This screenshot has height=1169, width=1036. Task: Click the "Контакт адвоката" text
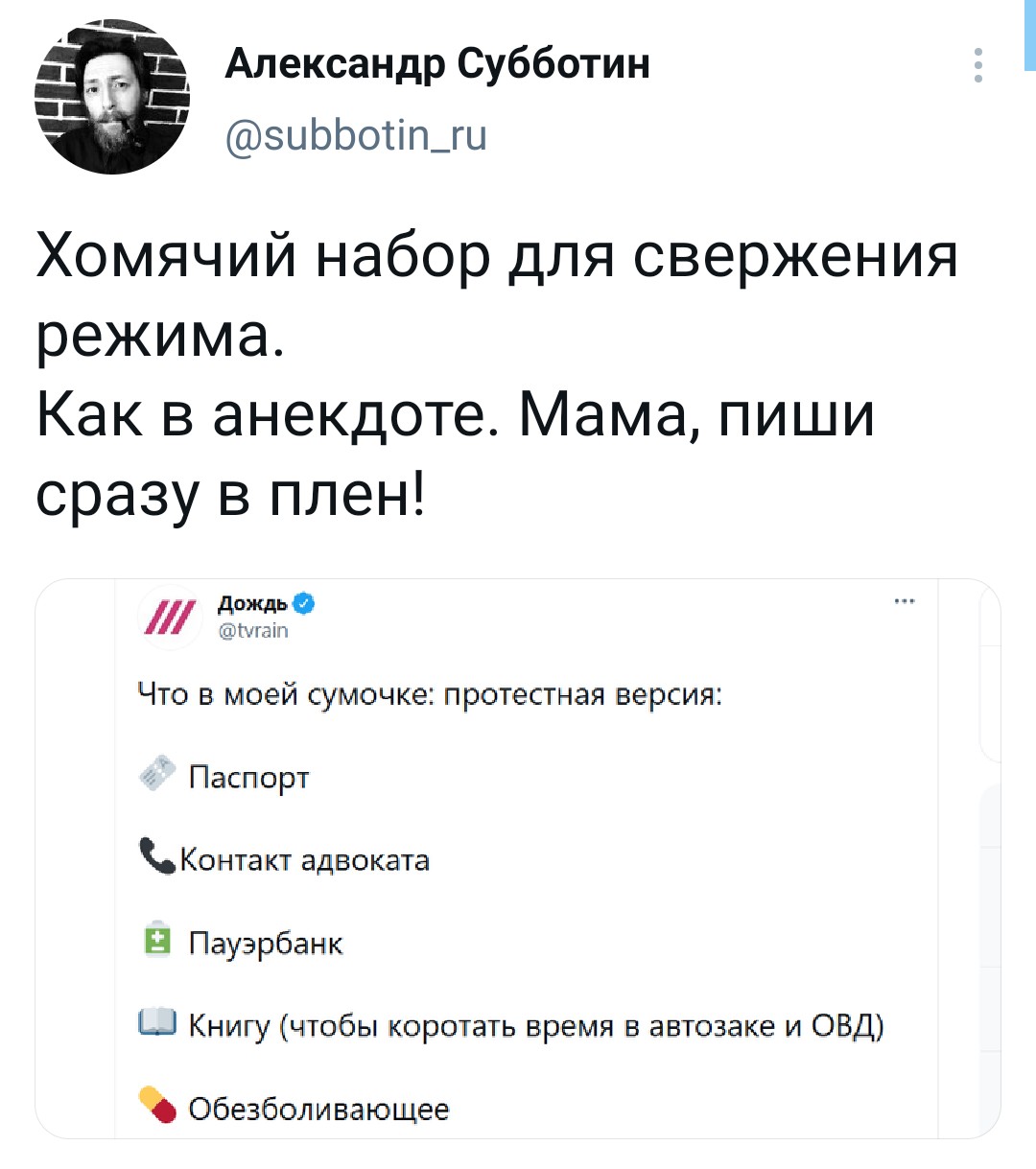[x=305, y=860]
